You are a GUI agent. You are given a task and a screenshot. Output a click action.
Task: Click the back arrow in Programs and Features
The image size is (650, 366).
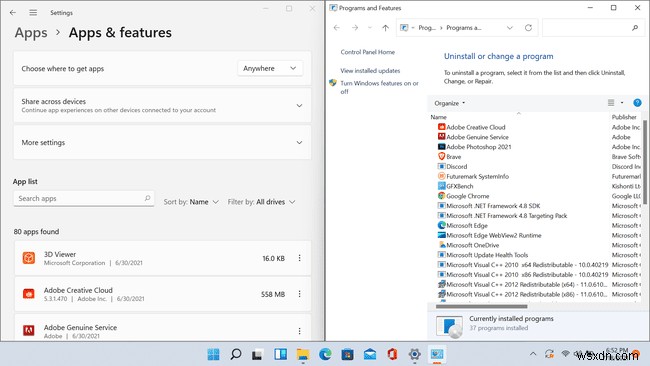[337, 28]
